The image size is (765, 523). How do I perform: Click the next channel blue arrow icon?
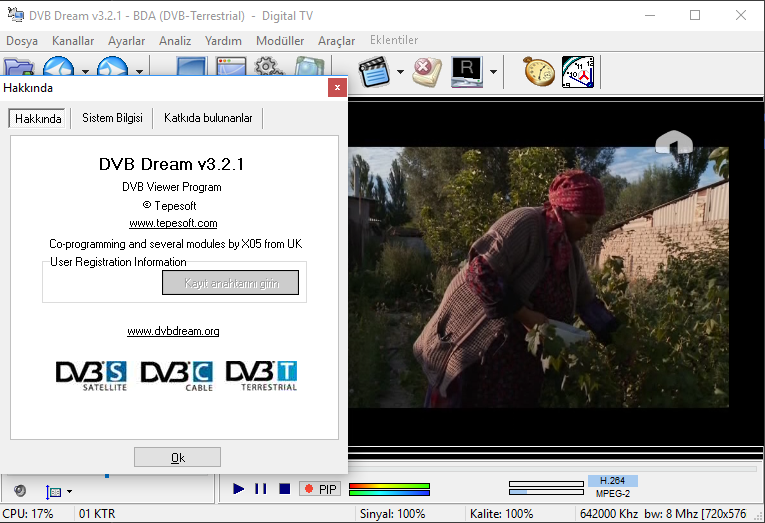(113, 66)
